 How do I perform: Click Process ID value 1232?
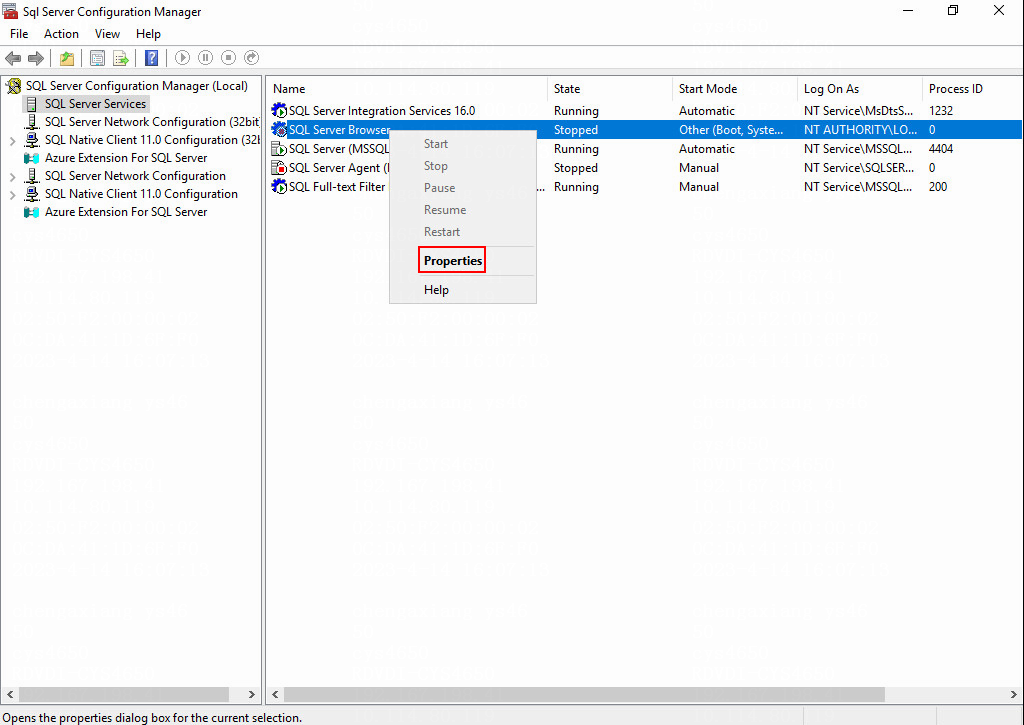click(940, 110)
